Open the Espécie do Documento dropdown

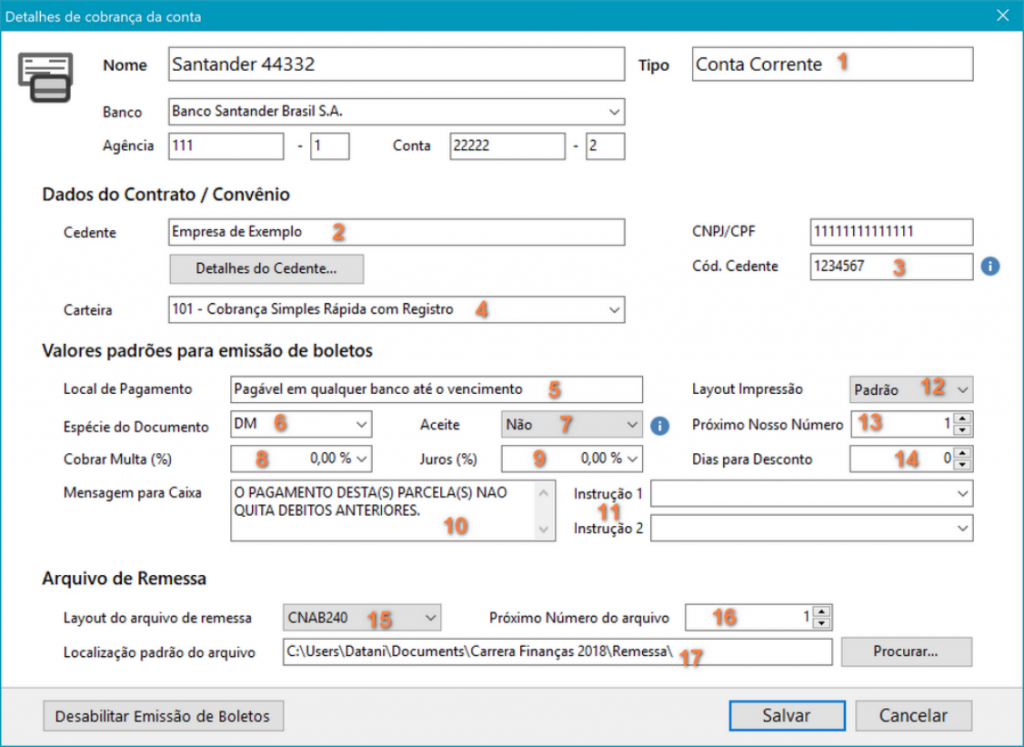click(x=360, y=425)
